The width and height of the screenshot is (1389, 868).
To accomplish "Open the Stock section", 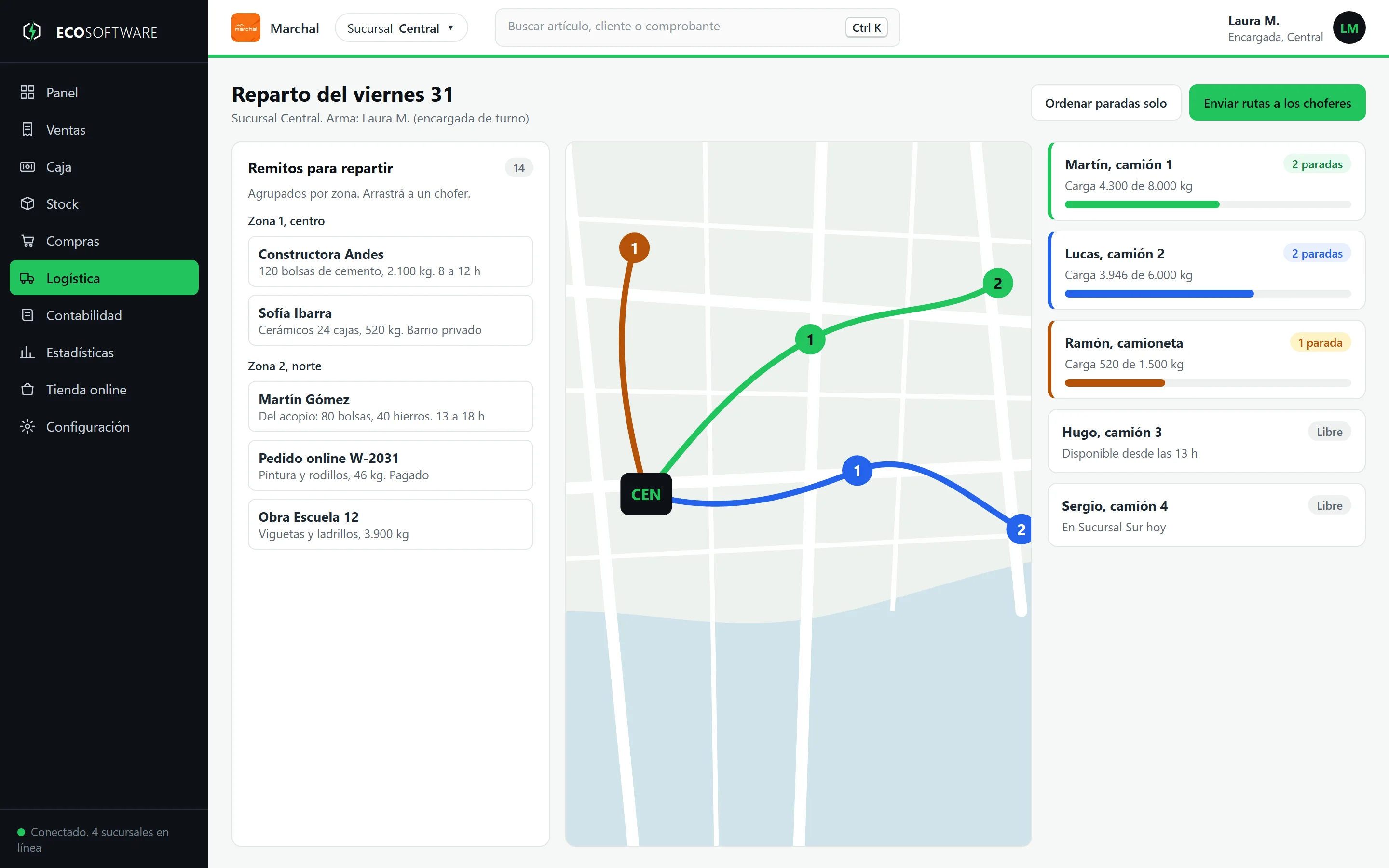I will (x=104, y=204).
